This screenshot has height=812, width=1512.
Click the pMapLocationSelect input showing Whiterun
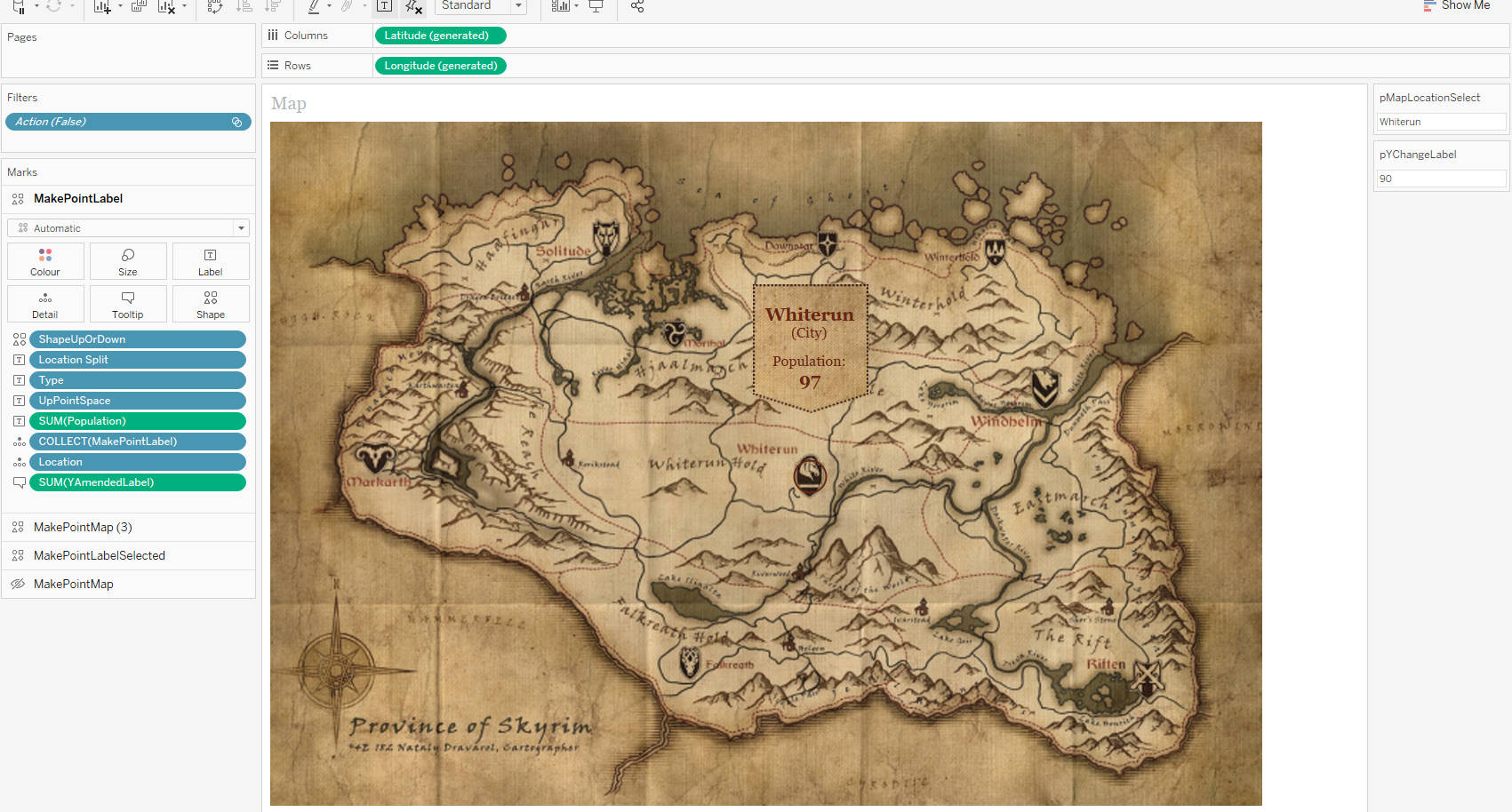coord(1440,122)
